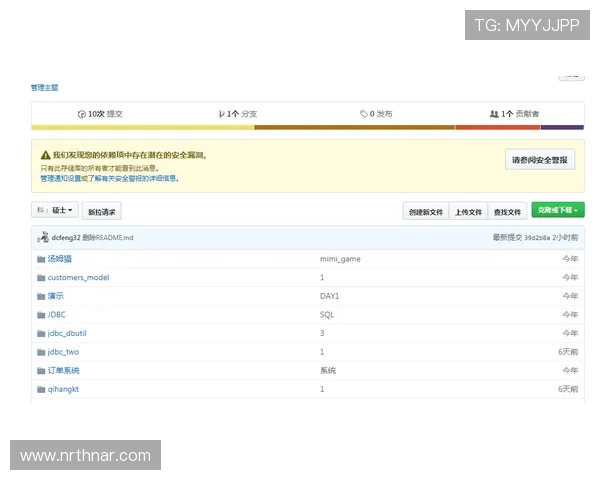Click brown segment of language bar
Viewport: 600px width, 480px height.
pos(355,127)
